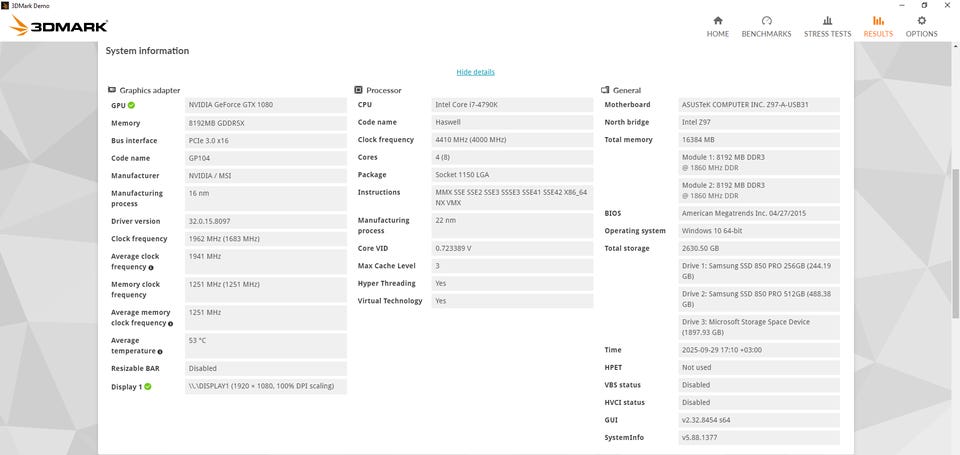The height and width of the screenshot is (455, 960).
Task: Click the Processor section icon
Action: tap(359, 90)
